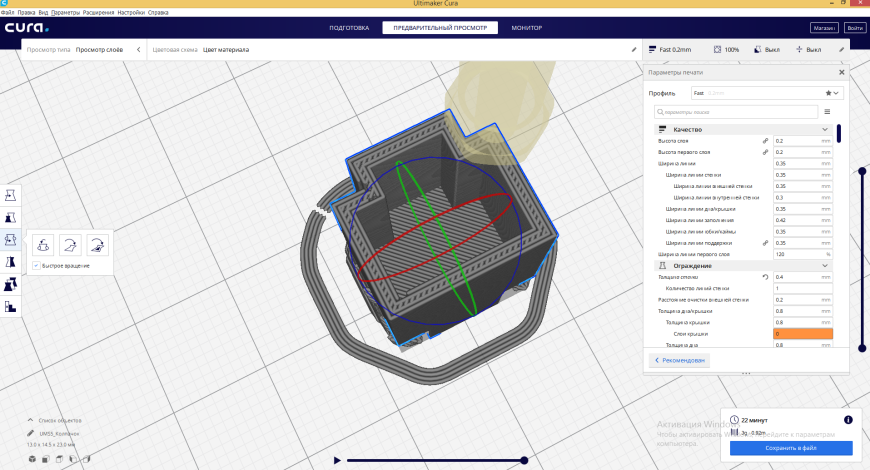Click the three-dot panel resize handle
The image size is (870, 470).
pos(746,373)
